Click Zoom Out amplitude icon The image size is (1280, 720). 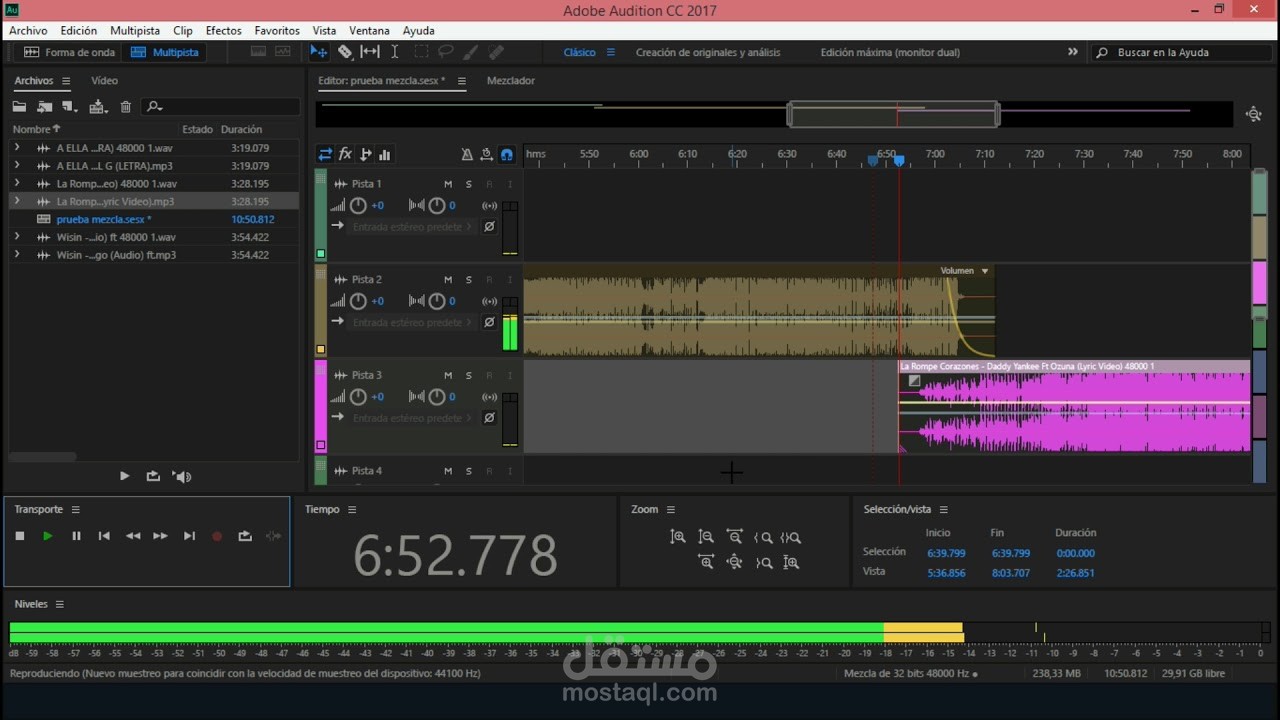tap(706, 537)
